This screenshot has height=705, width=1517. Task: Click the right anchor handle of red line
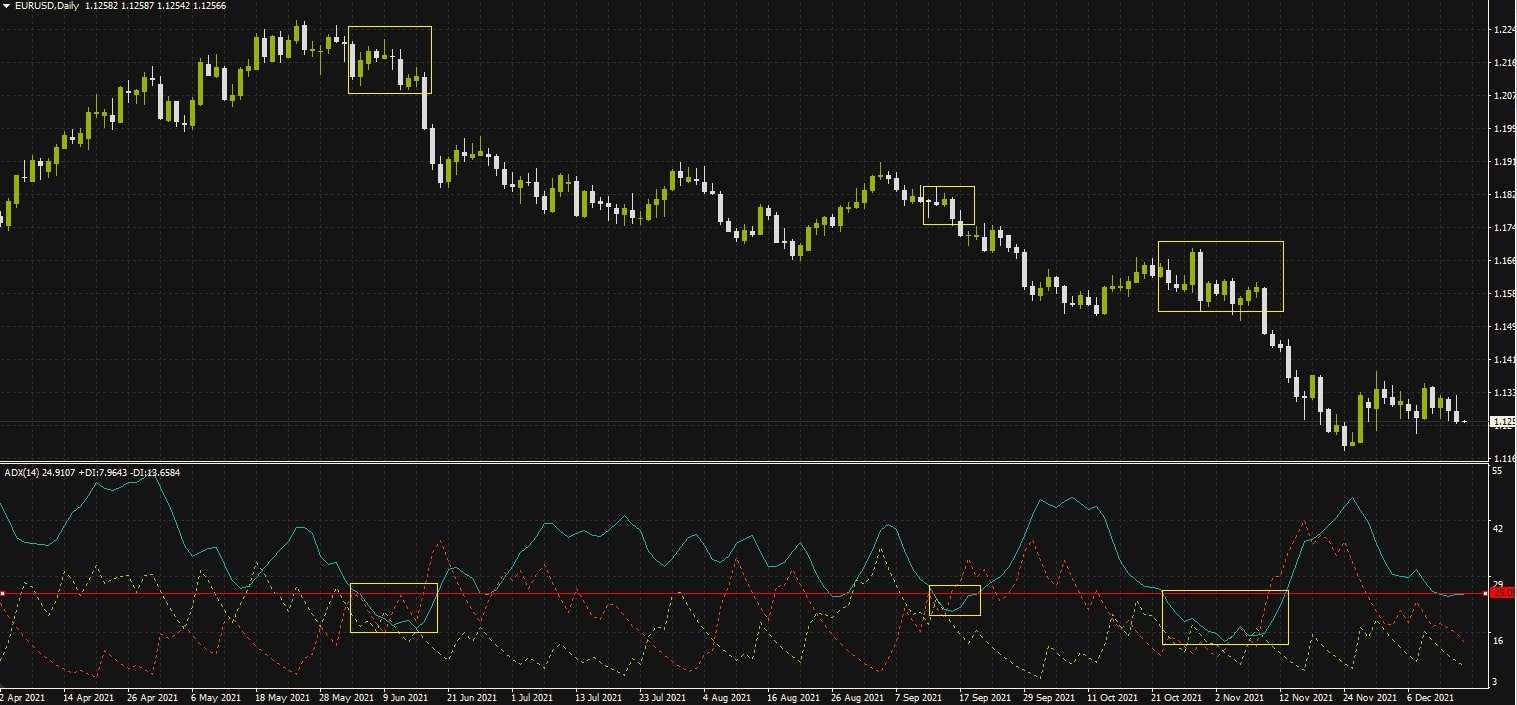point(1484,594)
